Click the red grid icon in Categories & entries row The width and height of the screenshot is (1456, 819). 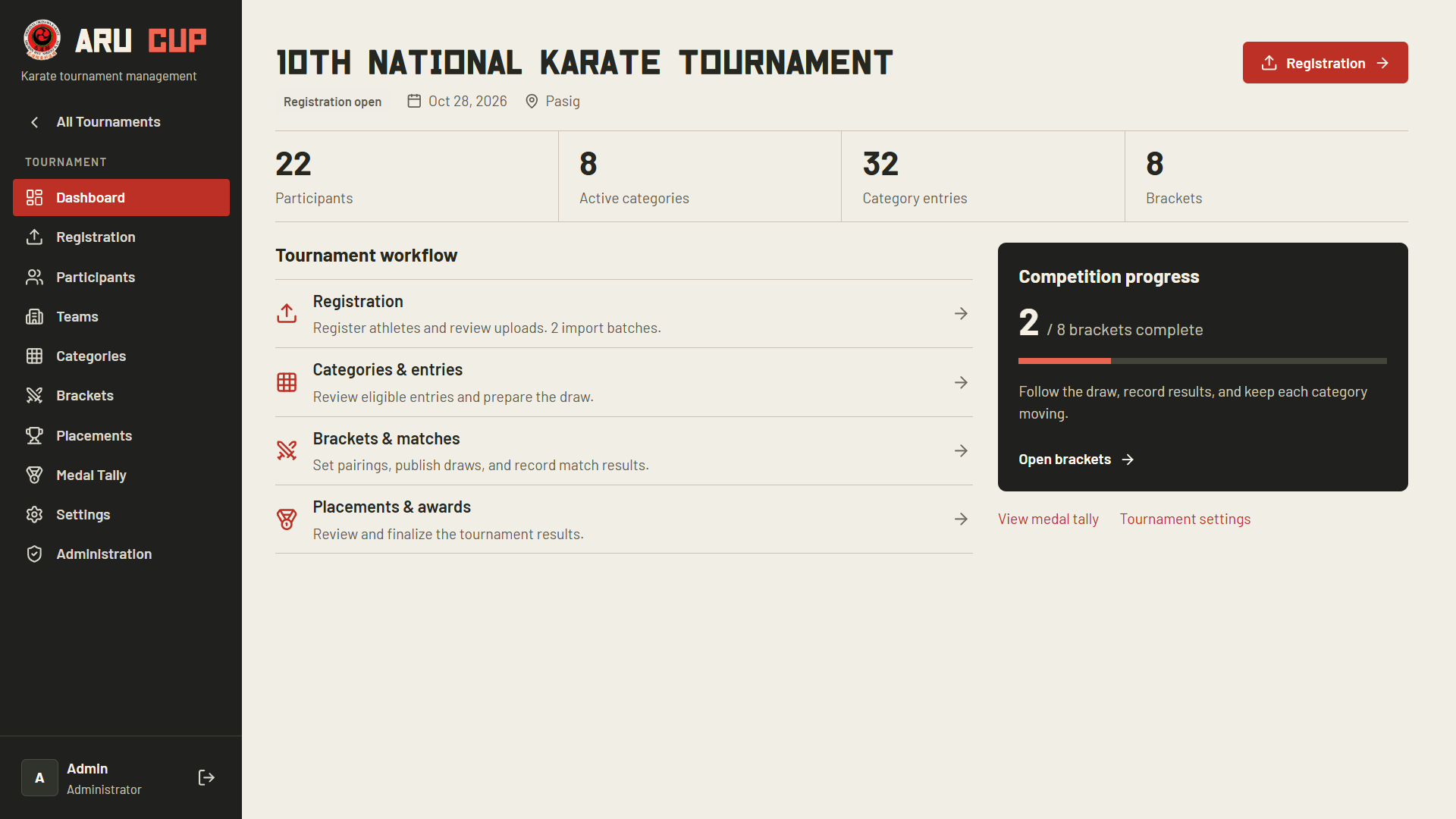point(287,382)
